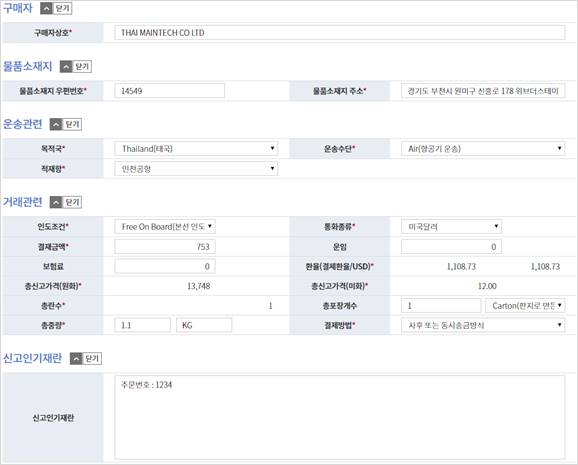
Task: Collapse the 물품소재지 section with 닫기 icon
Action: tap(76, 66)
